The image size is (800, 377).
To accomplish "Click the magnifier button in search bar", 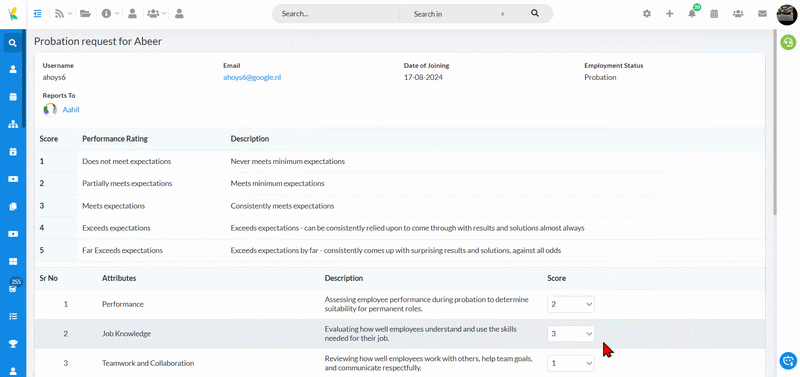I will (x=535, y=13).
